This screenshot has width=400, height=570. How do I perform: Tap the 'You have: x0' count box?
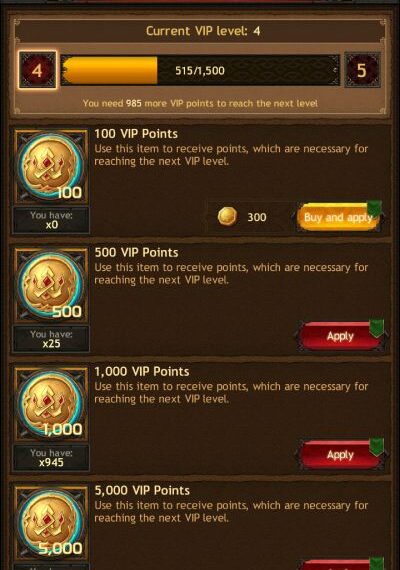pos(51,220)
